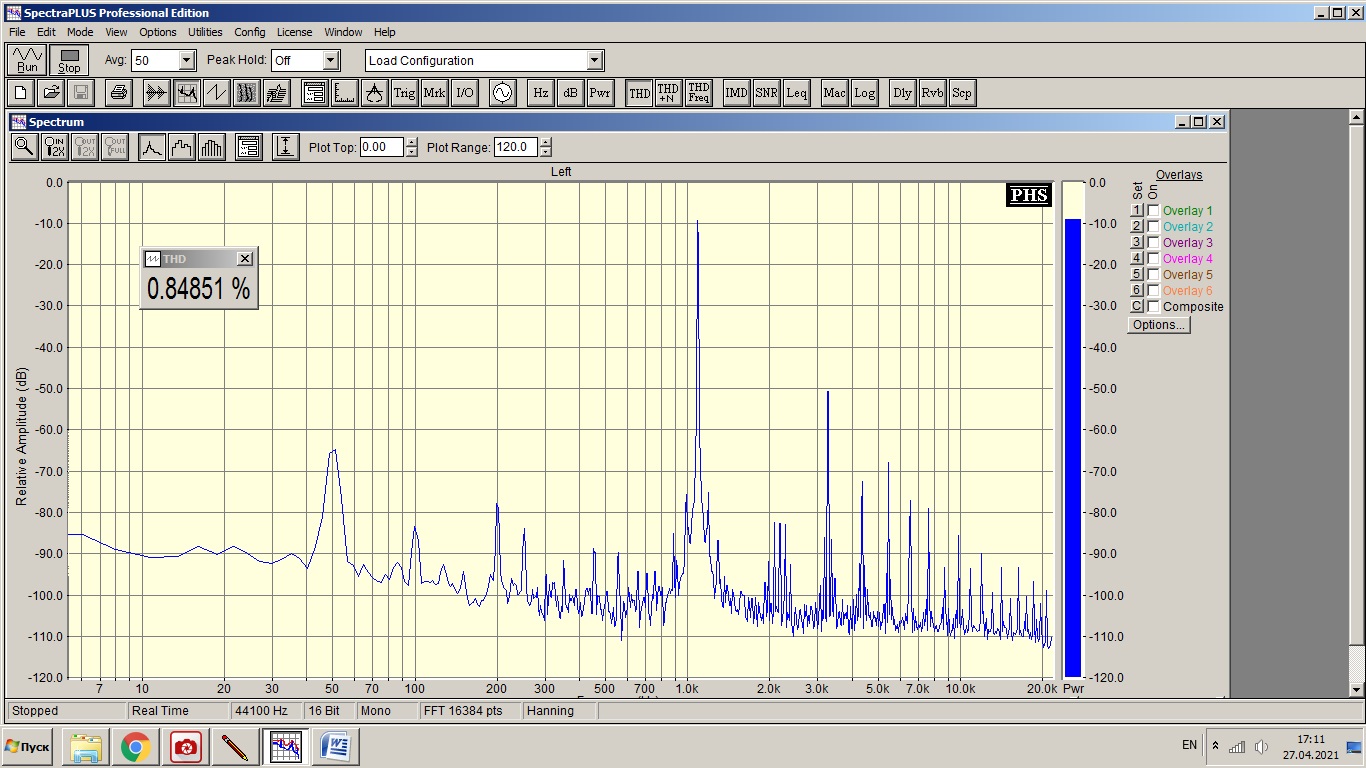Click the overlay Options... button
The width and height of the screenshot is (1366, 768).
(1159, 325)
